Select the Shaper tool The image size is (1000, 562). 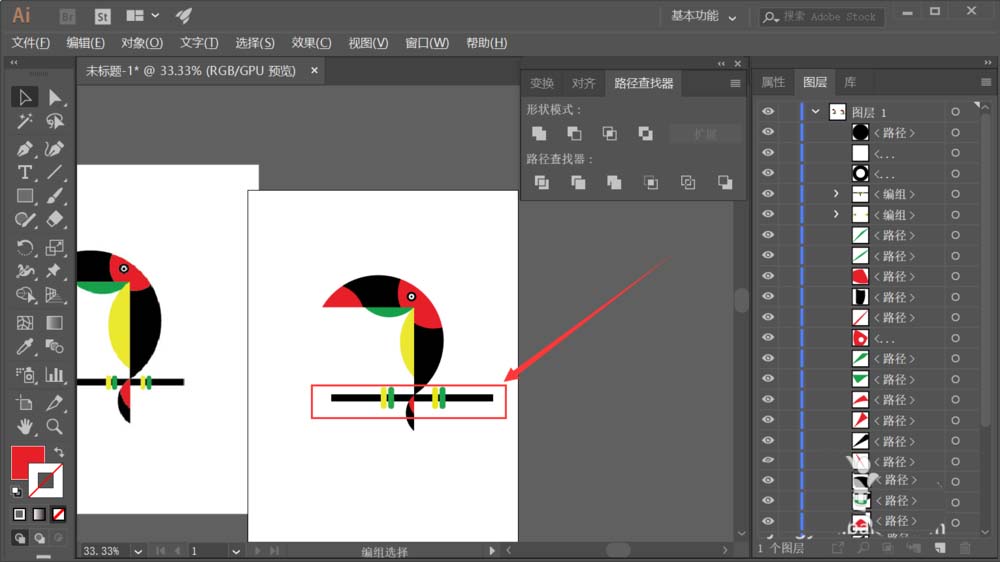click(24, 220)
